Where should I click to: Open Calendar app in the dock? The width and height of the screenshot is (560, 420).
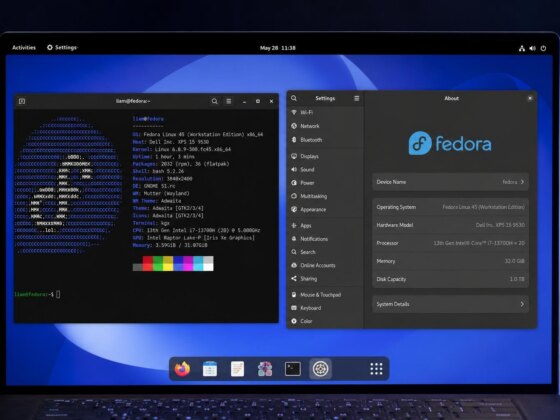(210, 369)
